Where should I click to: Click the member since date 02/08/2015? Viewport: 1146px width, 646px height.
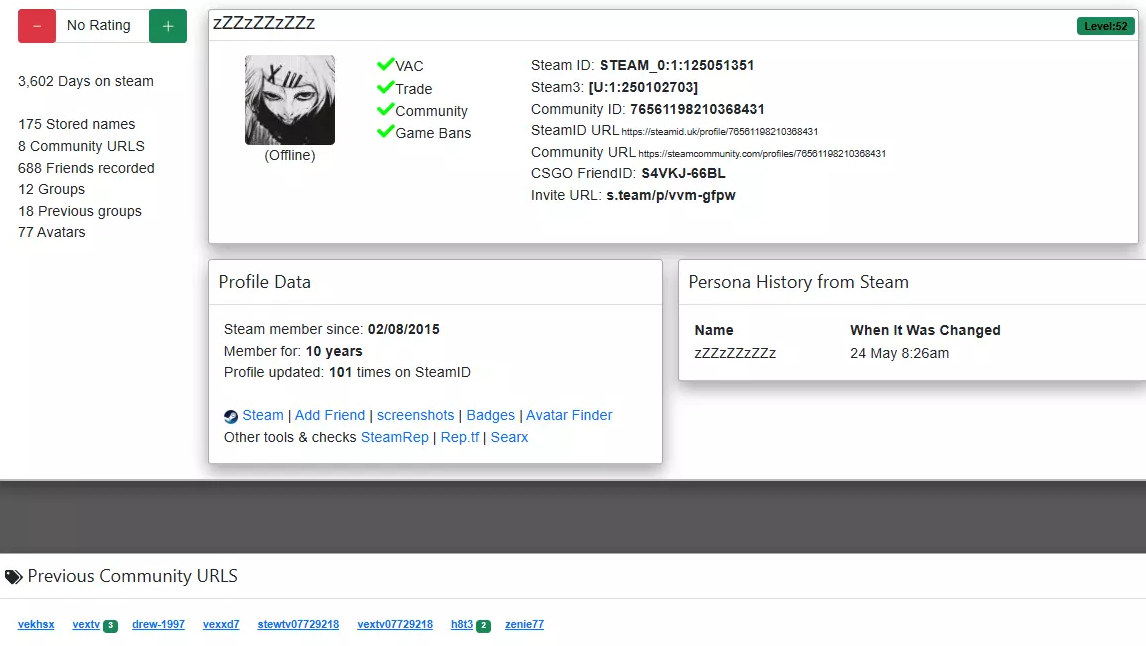[x=403, y=329]
